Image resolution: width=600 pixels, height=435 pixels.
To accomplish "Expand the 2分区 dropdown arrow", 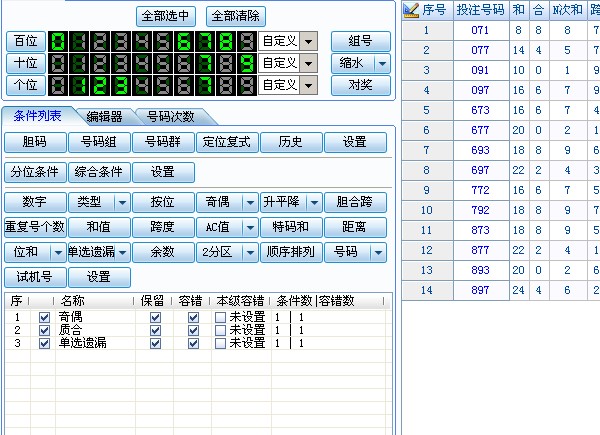I will 250,253.
